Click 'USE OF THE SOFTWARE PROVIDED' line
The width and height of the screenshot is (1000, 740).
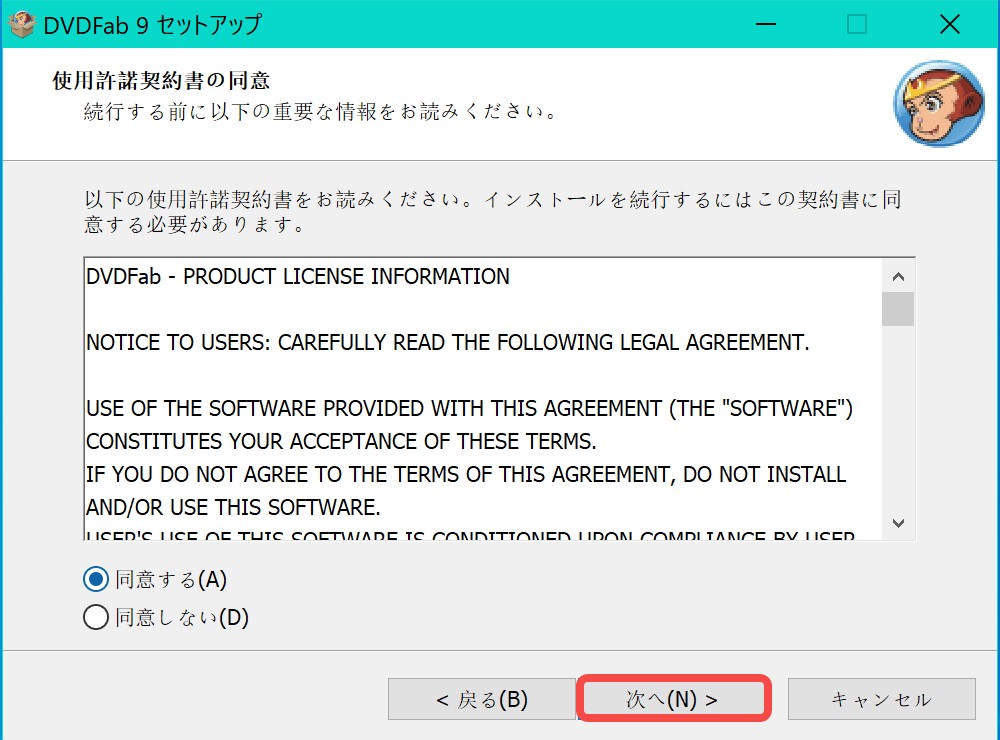[x=469, y=408]
